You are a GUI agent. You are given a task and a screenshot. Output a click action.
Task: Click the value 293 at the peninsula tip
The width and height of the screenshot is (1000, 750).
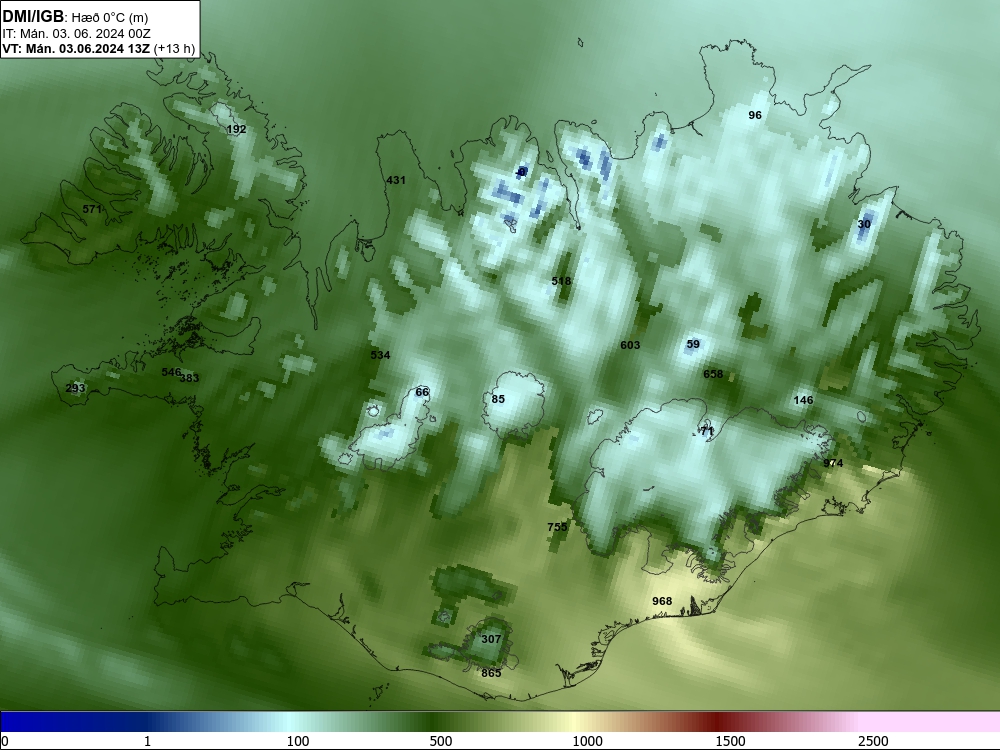tap(75, 388)
